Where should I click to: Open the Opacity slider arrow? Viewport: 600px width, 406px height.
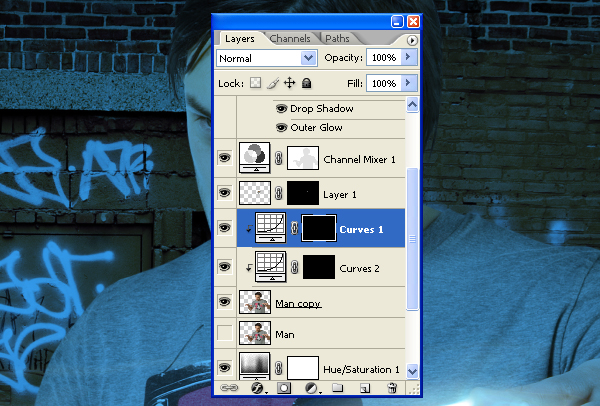tap(408, 57)
